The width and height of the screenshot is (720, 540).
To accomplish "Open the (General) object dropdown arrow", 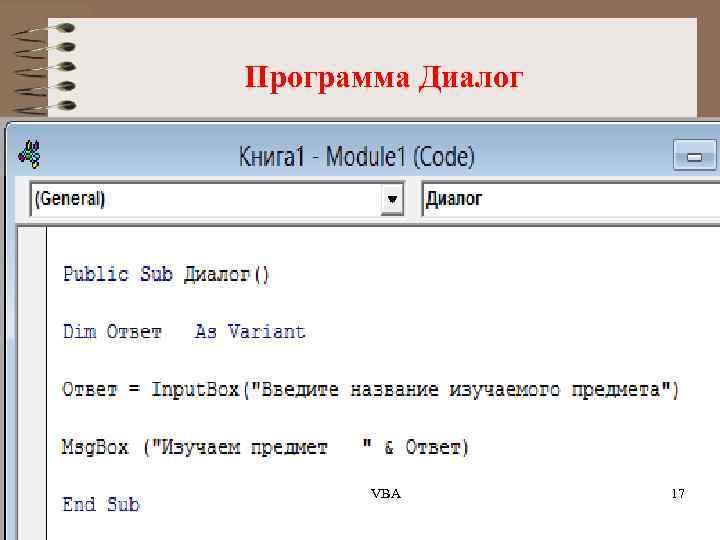I will coord(392,199).
